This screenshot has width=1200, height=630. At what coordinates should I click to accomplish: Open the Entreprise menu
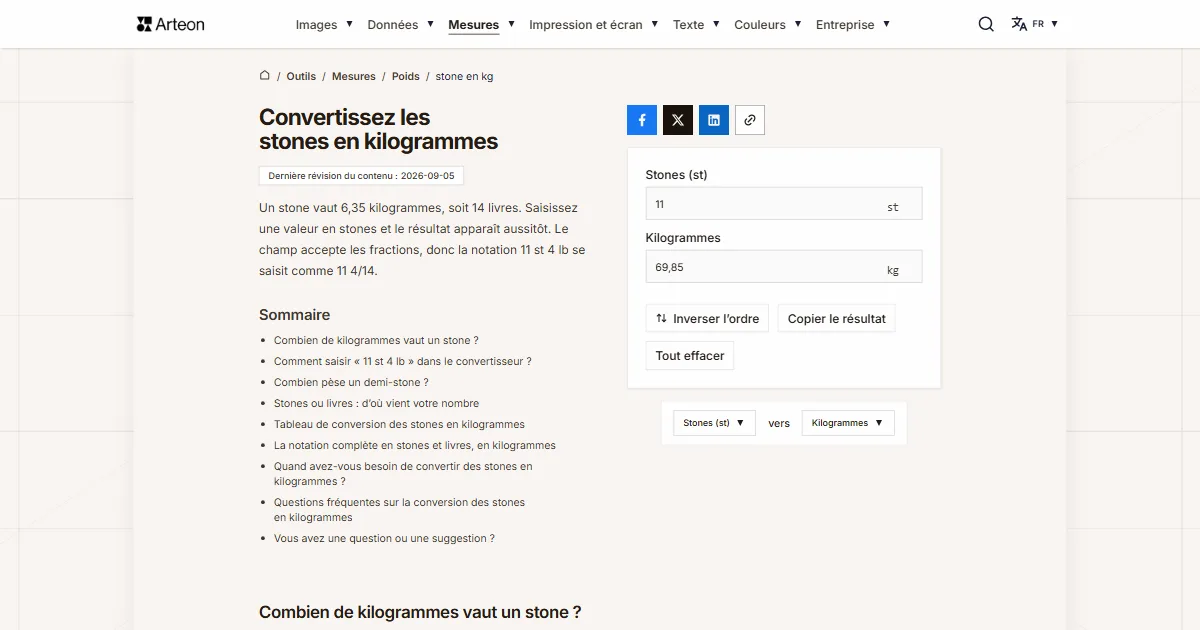click(x=853, y=24)
